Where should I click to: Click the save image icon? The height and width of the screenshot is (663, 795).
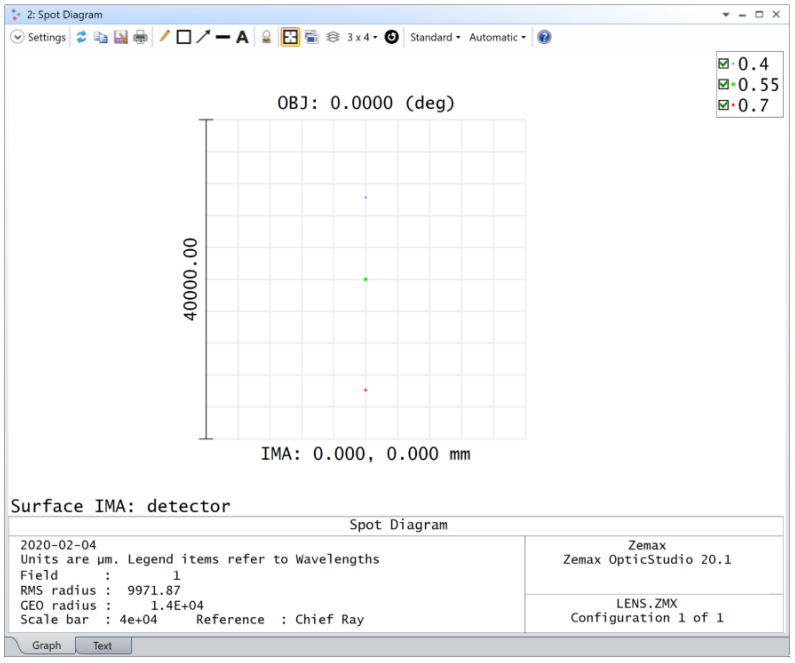120,37
